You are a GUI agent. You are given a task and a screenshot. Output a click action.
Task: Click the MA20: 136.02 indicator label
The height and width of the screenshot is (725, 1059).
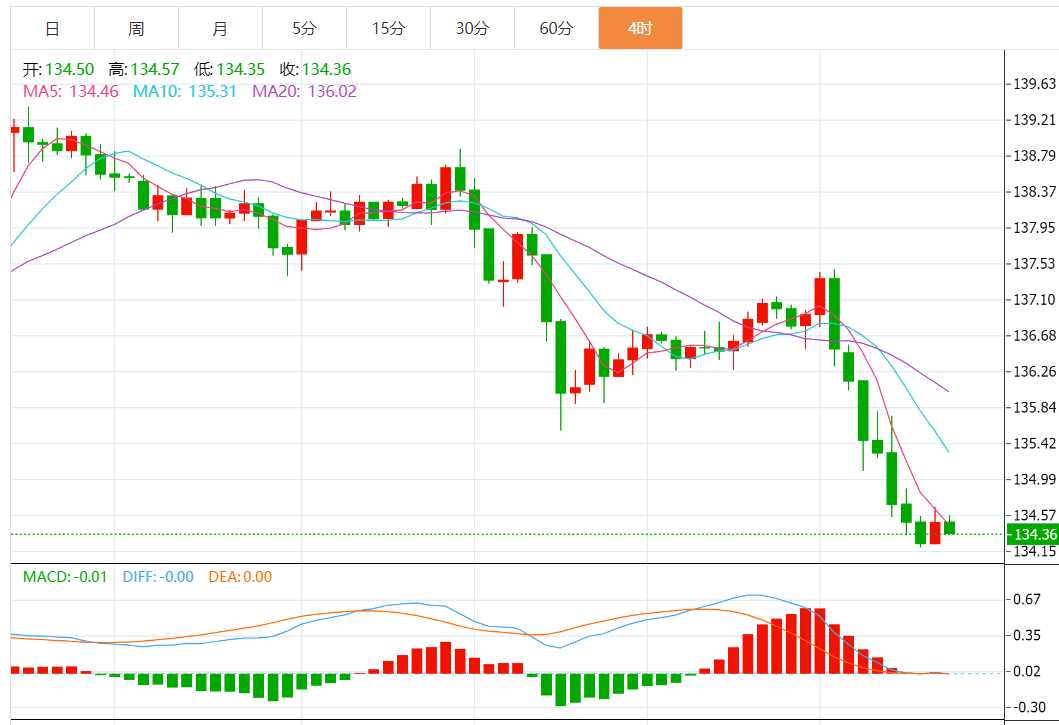[305, 91]
